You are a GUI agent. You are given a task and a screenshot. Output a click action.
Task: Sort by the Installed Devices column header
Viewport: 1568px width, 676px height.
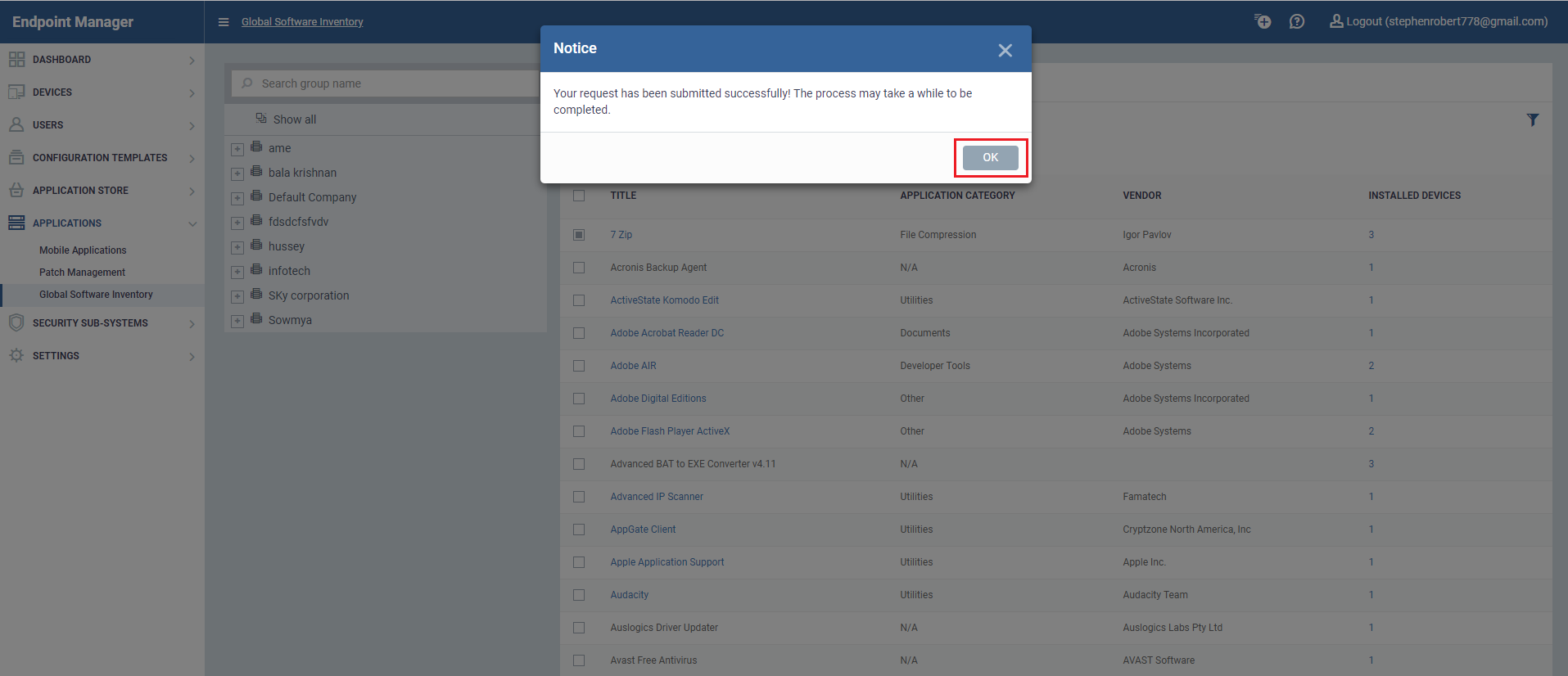[x=1415, y=196]
